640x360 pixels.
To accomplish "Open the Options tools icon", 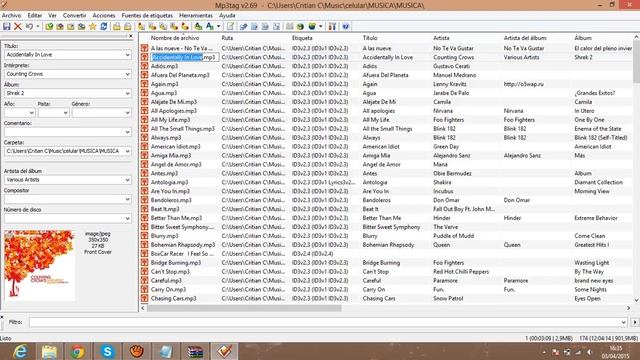I will click(x=332, y=27).
